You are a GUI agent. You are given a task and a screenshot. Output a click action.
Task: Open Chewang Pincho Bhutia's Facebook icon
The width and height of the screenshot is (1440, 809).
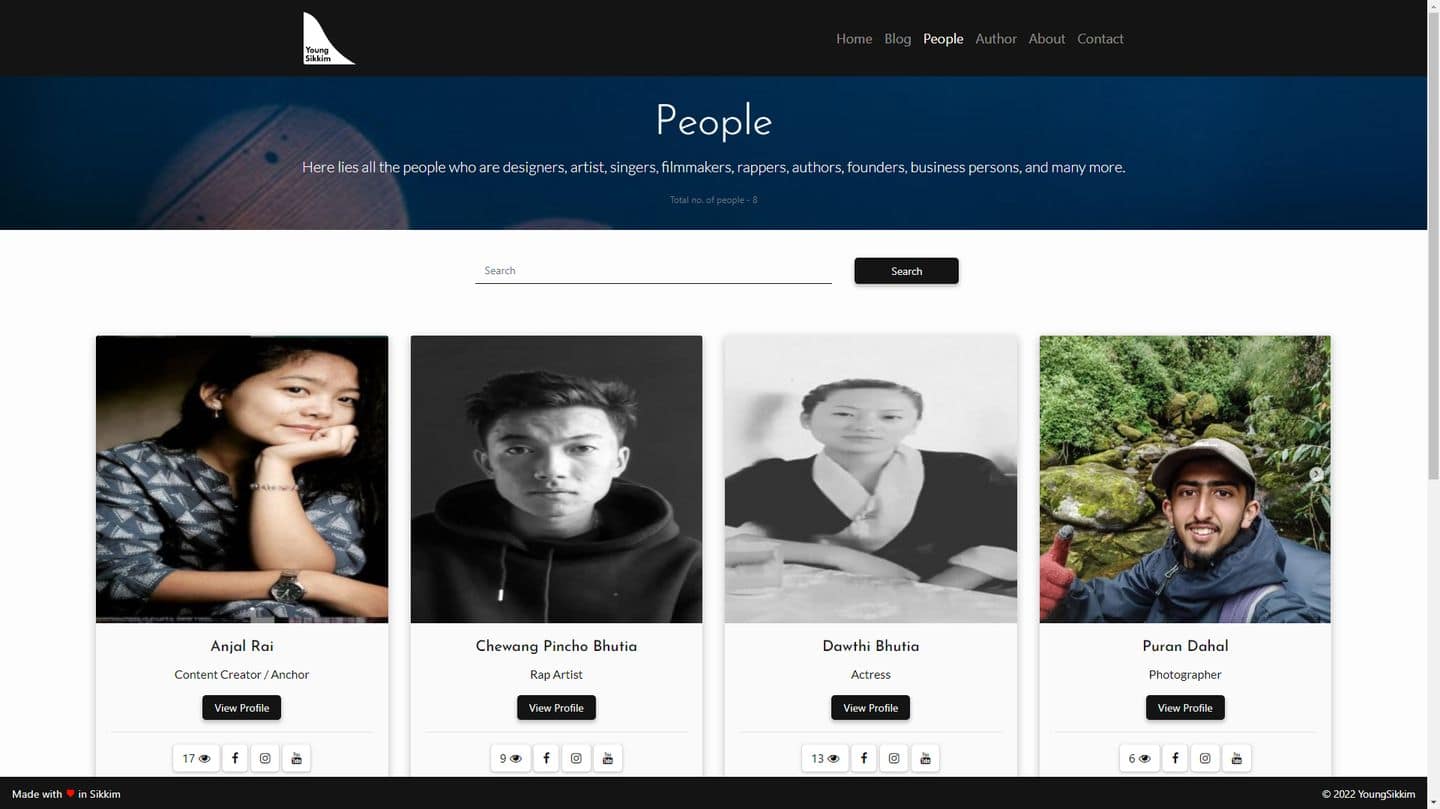tap(546, 758)
